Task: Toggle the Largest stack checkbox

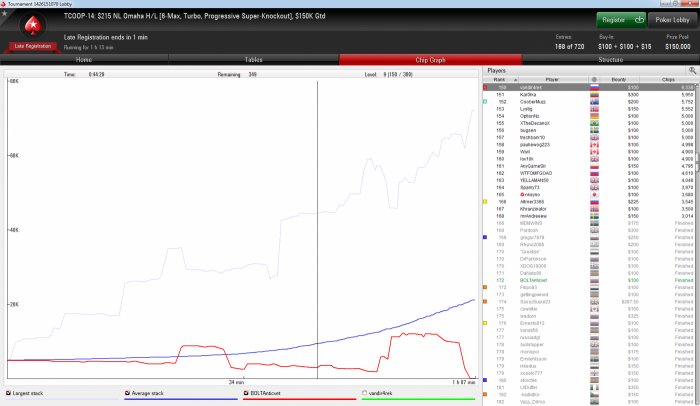Action: pos(8,393)
